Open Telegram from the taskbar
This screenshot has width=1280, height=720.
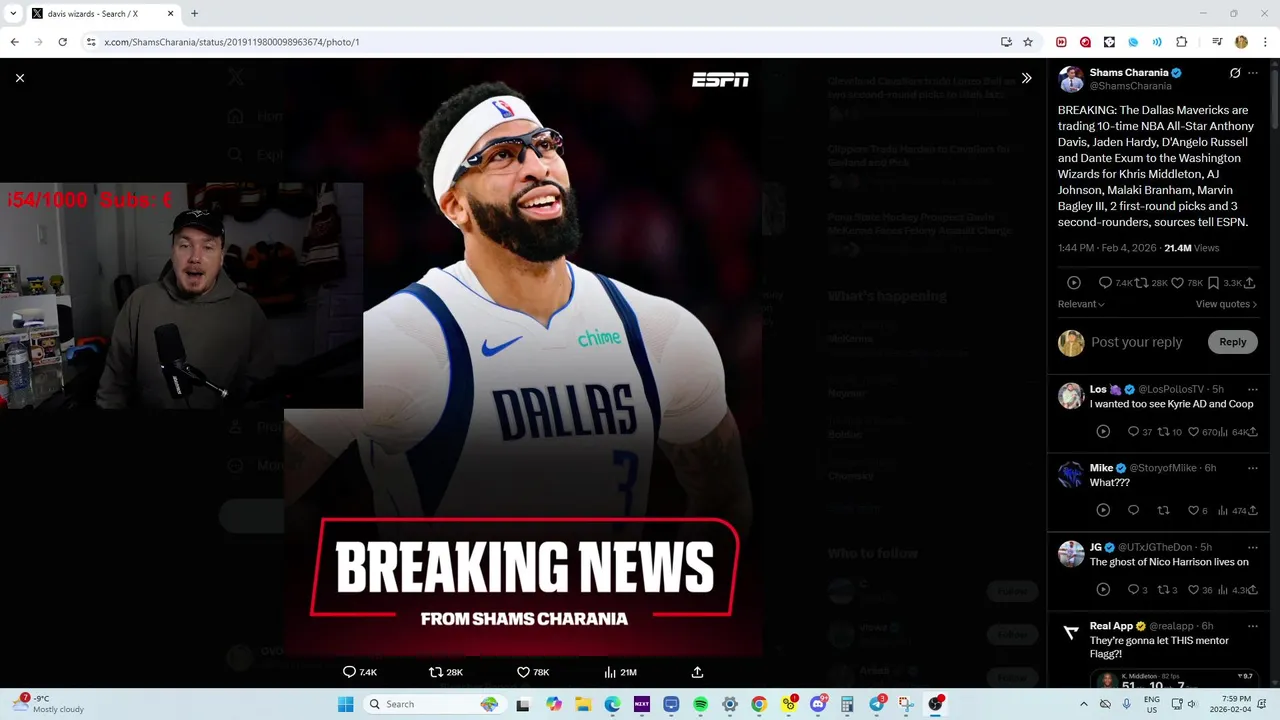[877, 704]
